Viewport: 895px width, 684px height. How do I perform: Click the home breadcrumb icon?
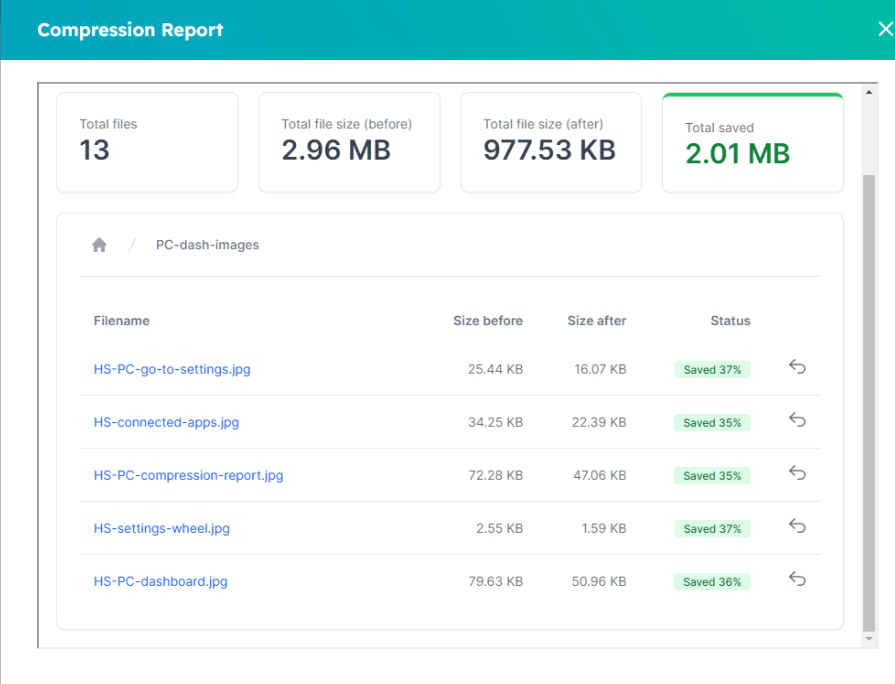click(x=99, y=245)
